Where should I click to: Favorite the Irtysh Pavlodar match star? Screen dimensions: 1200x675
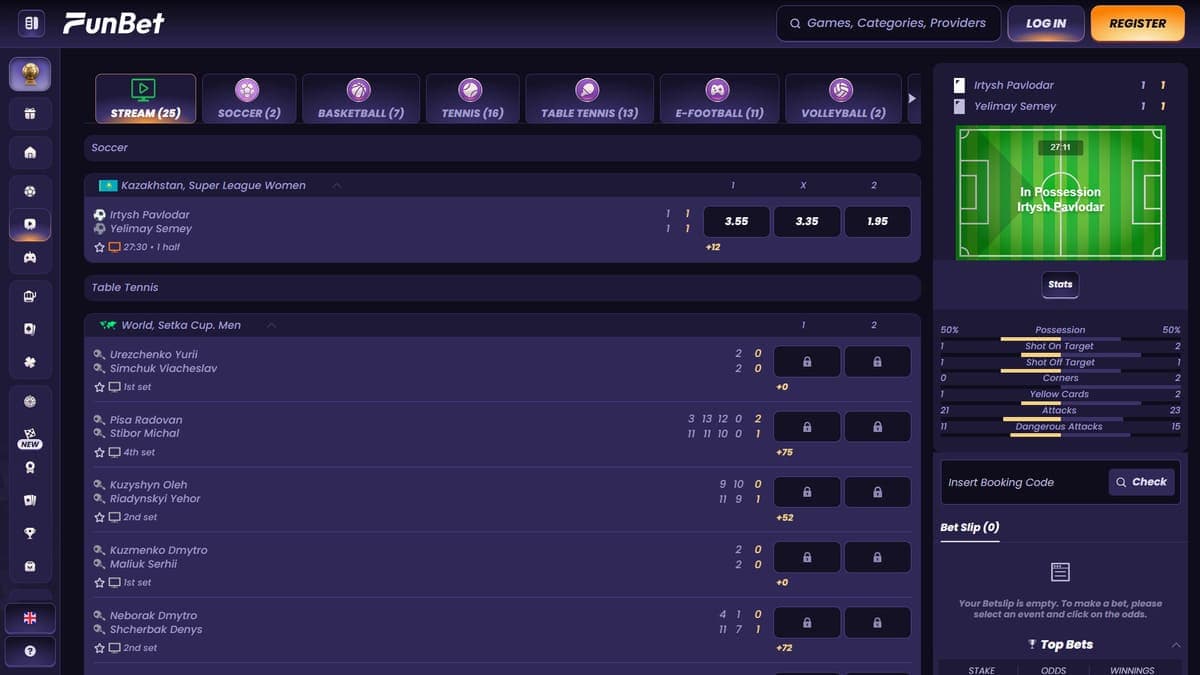pyautogui.click(x=99, y=247)
